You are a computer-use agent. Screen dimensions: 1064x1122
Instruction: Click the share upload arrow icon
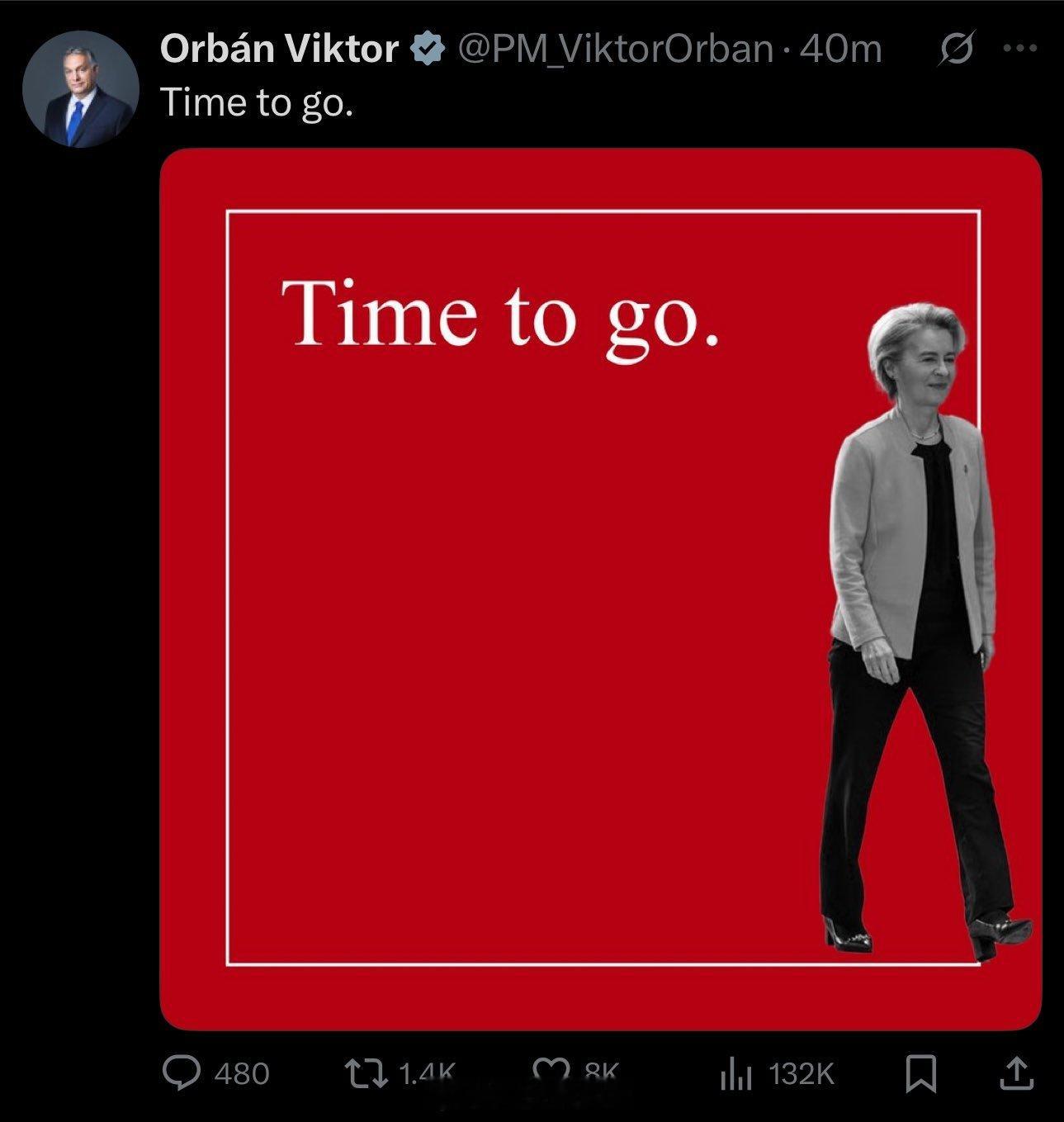[x=1017, y=1072]
